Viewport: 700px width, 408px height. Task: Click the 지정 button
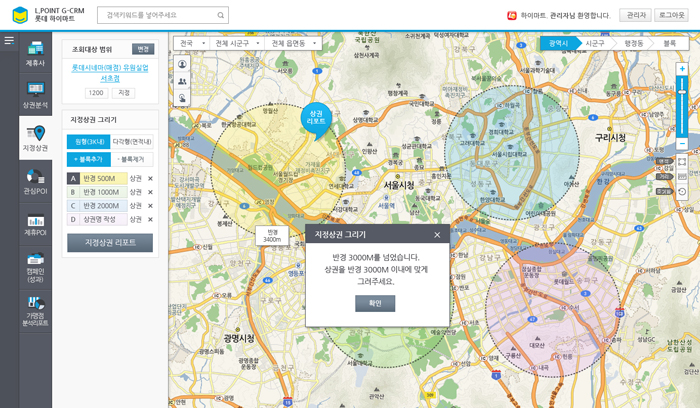pos(124,93)
